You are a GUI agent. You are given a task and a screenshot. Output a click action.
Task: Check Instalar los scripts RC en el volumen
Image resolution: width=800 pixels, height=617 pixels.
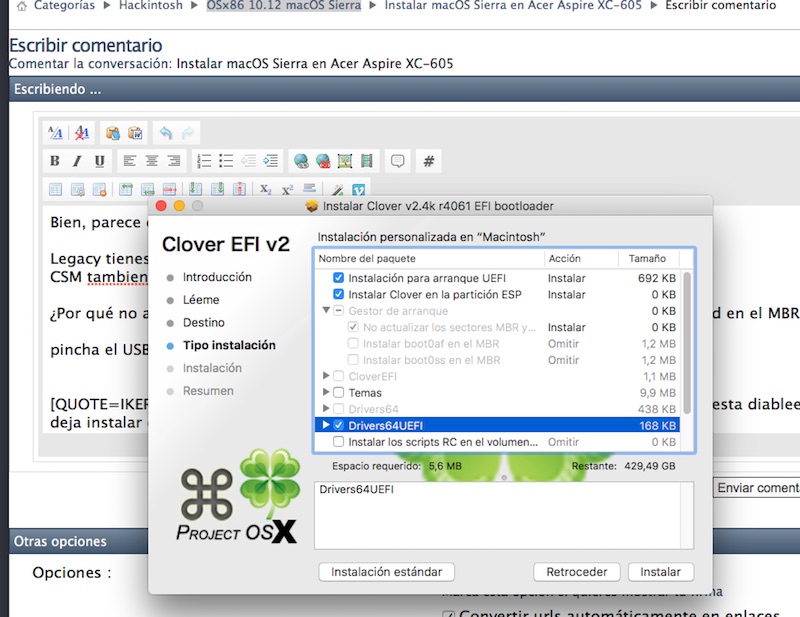338,441
